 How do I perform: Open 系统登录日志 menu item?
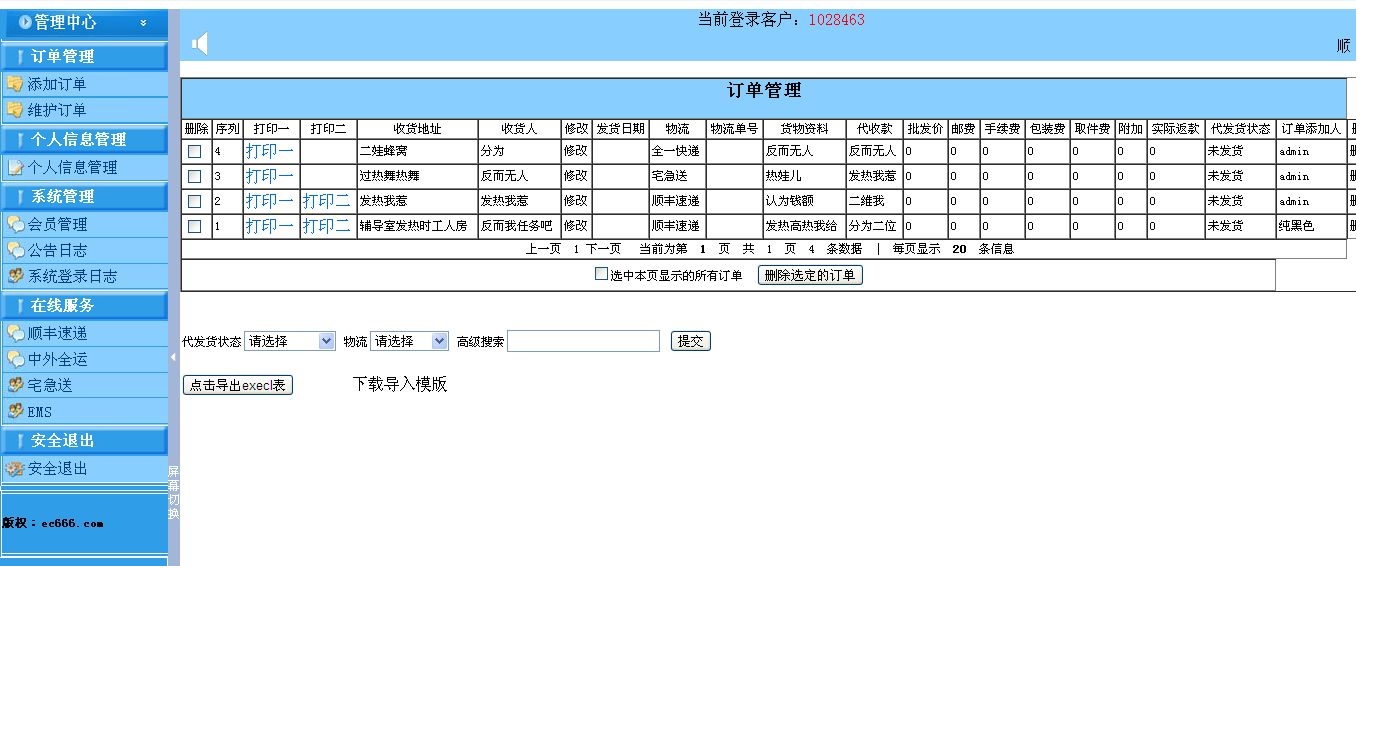coord(72,277)
